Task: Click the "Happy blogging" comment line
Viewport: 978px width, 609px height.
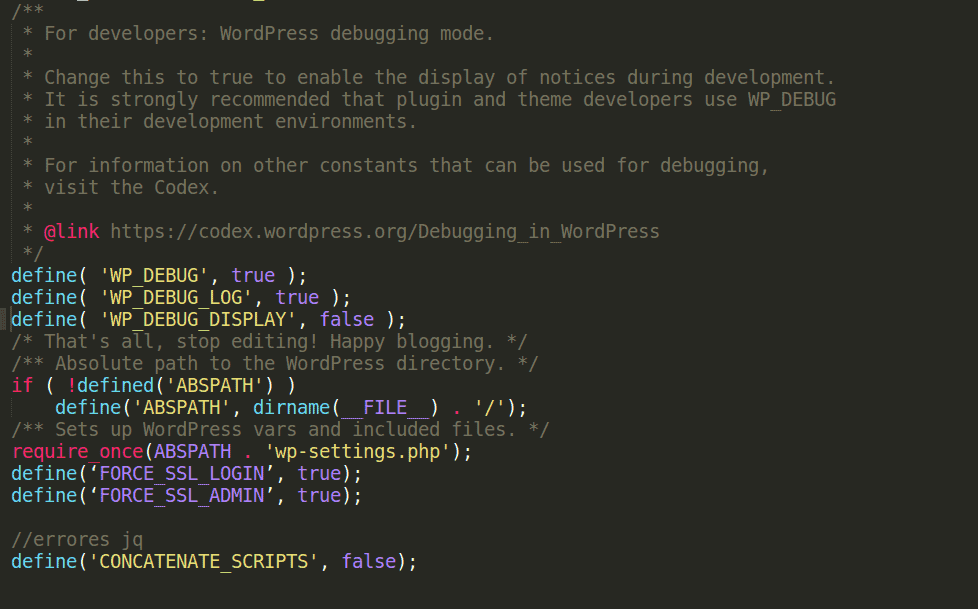Action: [x=270, y=342]
